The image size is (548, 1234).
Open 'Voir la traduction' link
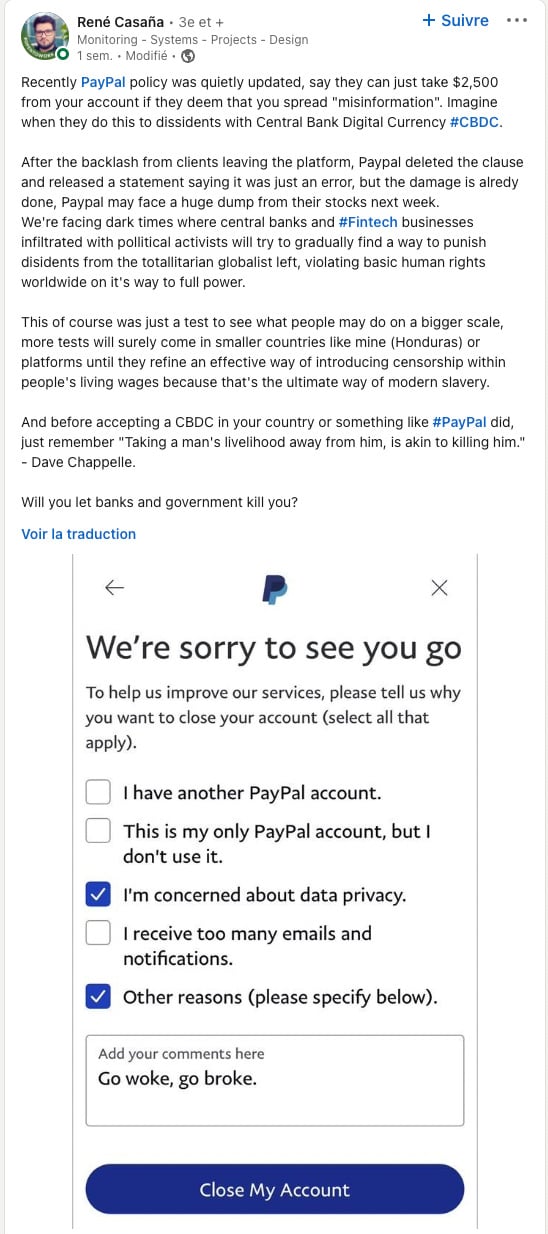coord(78,534)
